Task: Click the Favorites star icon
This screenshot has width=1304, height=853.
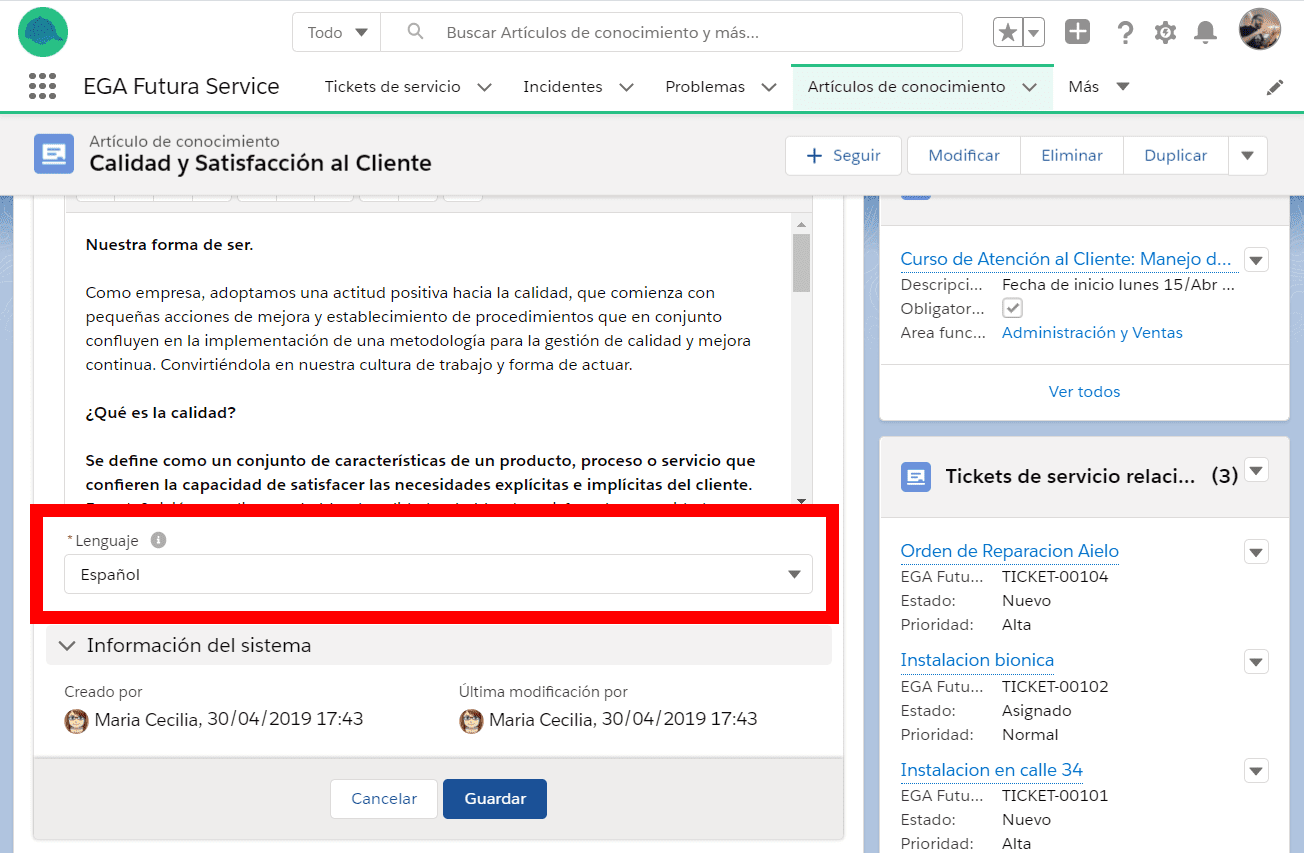Action: [x=1008, y=33]
